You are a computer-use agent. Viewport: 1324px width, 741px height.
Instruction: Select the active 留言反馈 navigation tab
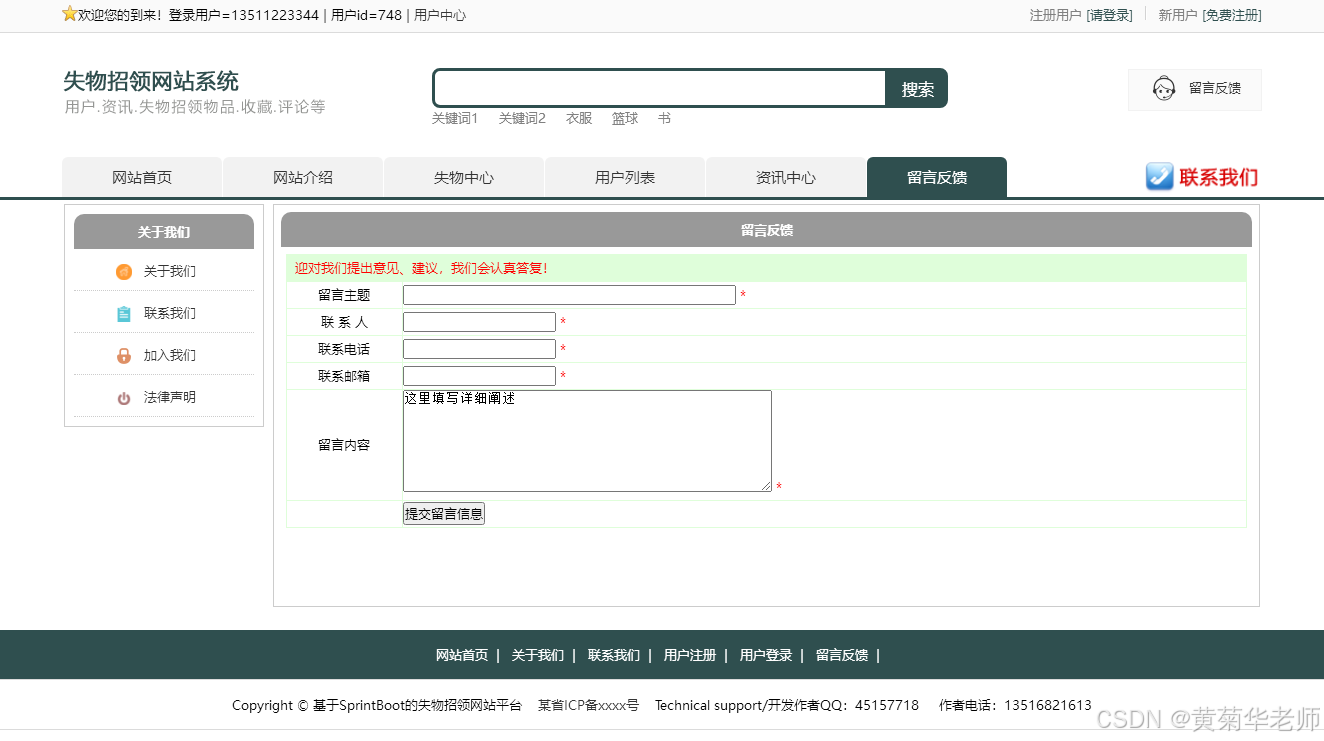(x=937, y=178)
